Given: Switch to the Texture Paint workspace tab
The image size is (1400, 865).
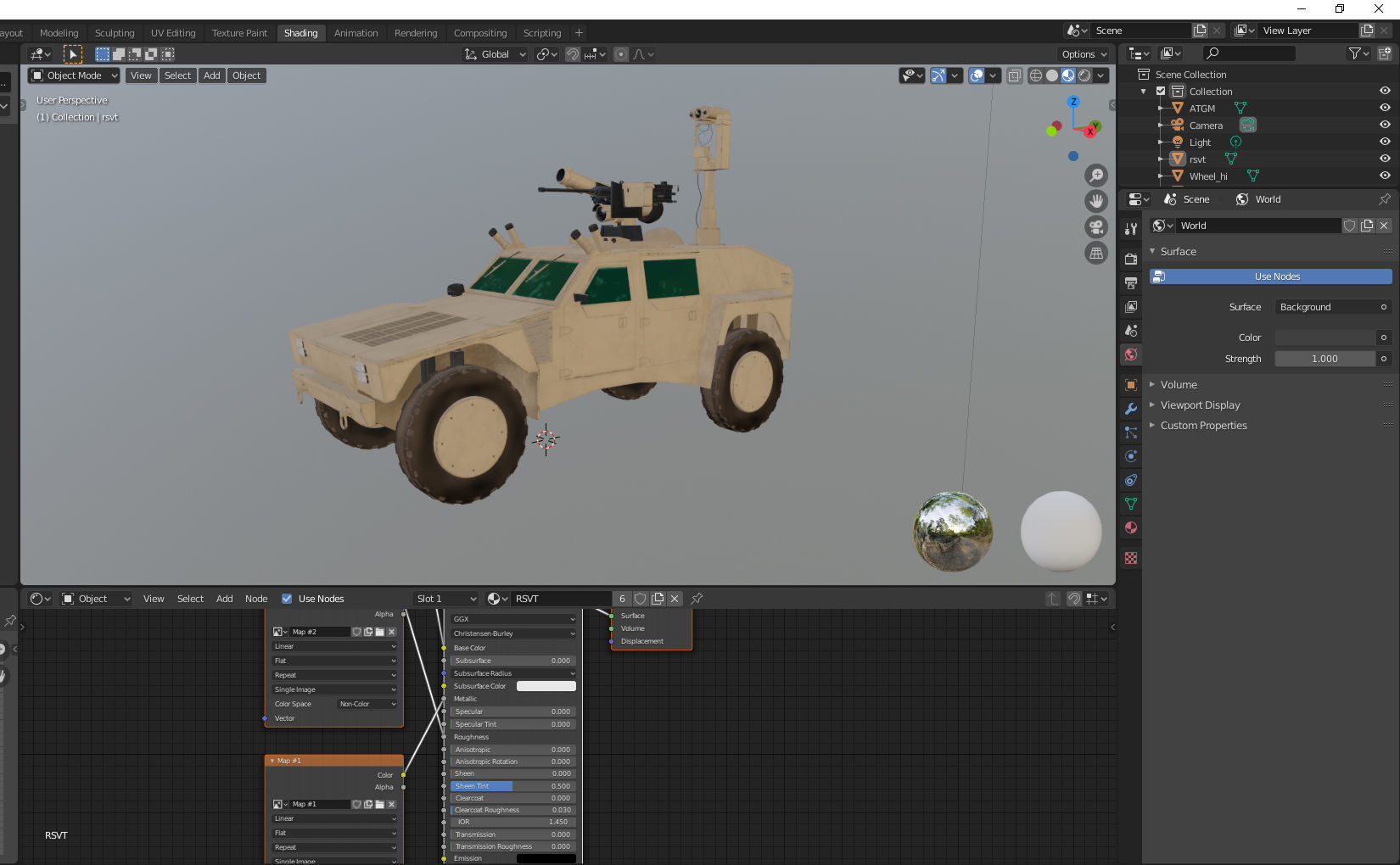Looking at the screenshot, I should [x=239, y=33].
